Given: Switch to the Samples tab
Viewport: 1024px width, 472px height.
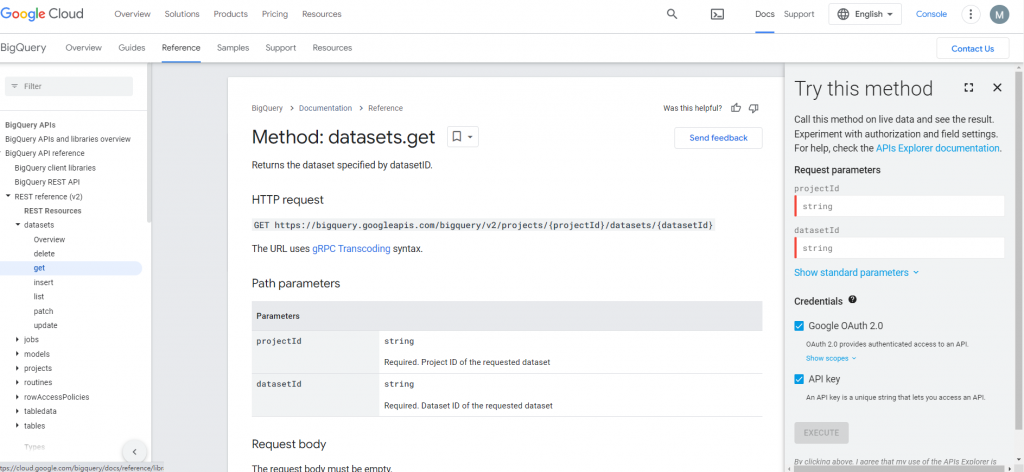Looking at the screenshot, I should click(233, 48).
